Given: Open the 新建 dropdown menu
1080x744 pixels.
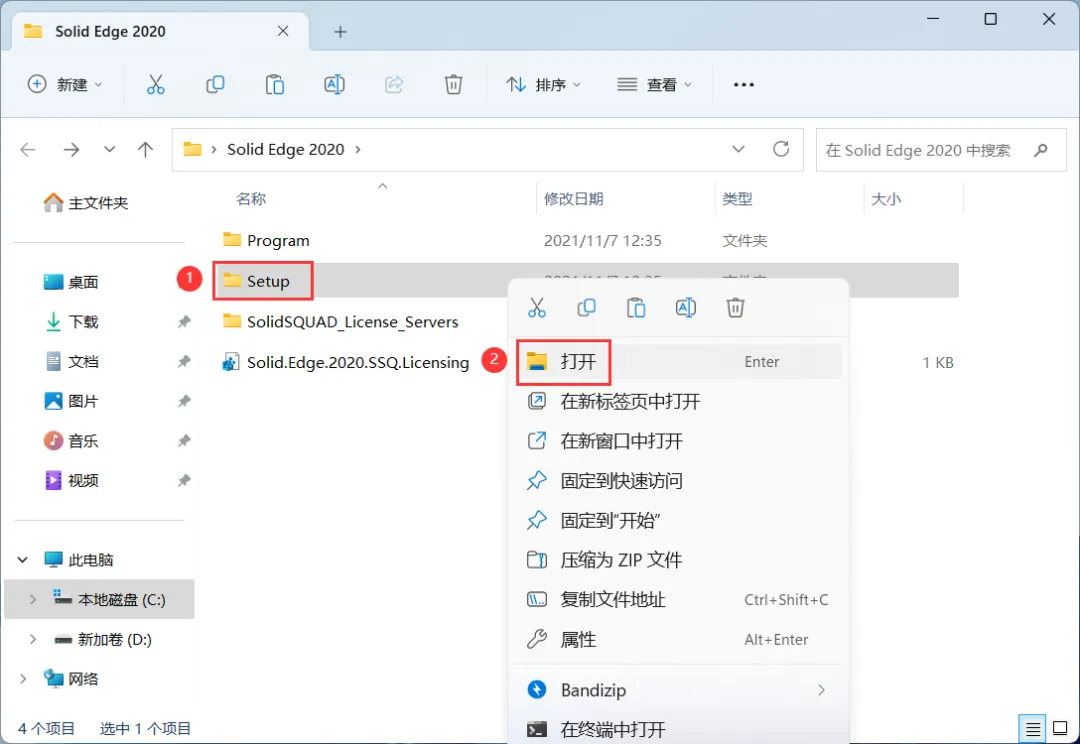Looking at the screenshot, I should (65, 85).
